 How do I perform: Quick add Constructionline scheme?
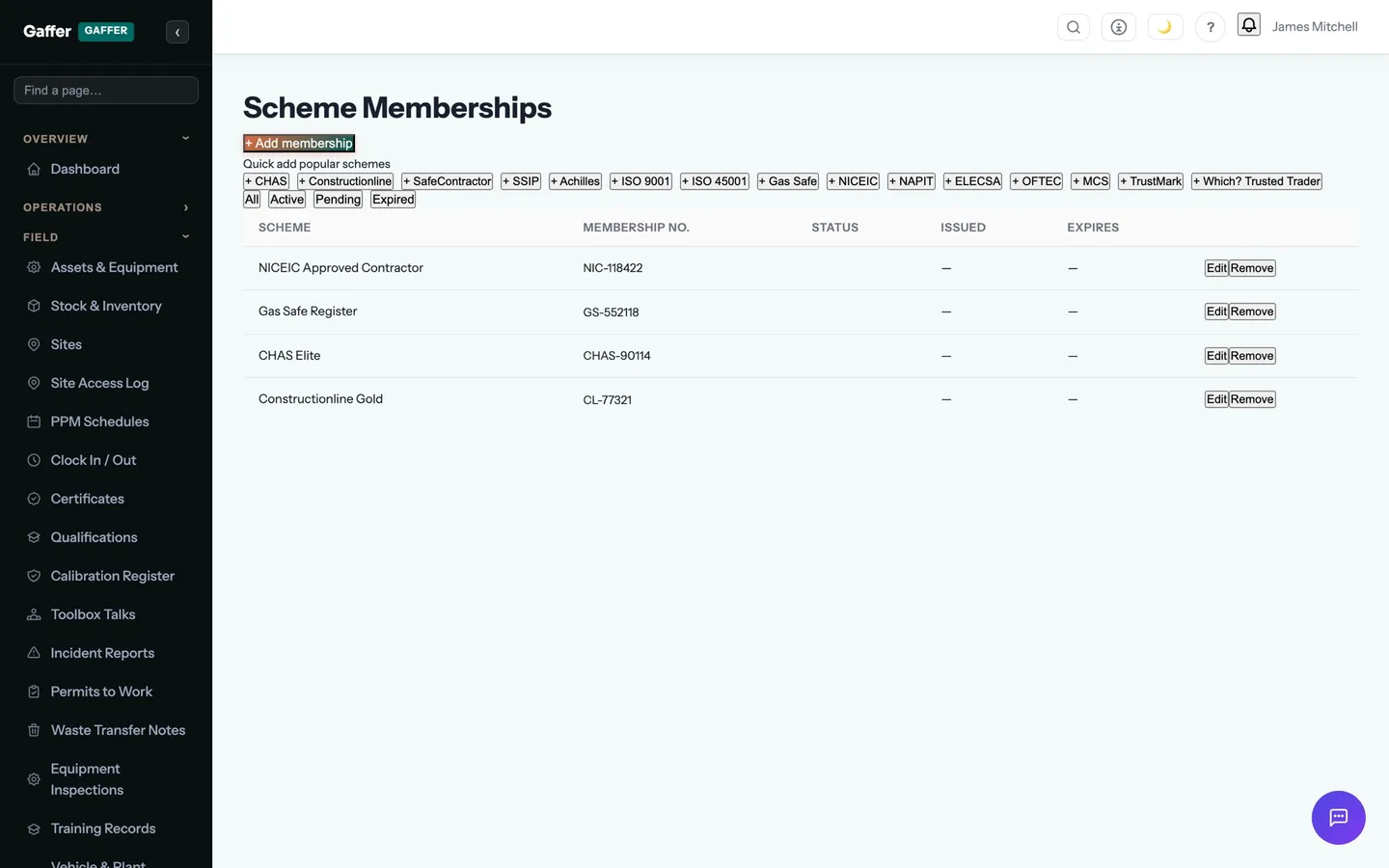click(345, 181)
